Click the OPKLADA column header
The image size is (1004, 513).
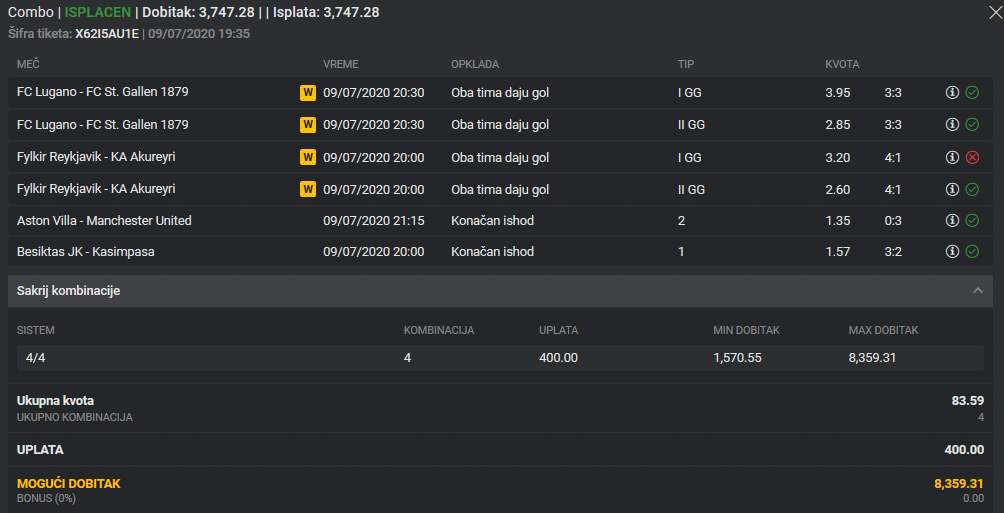[475, 64]
